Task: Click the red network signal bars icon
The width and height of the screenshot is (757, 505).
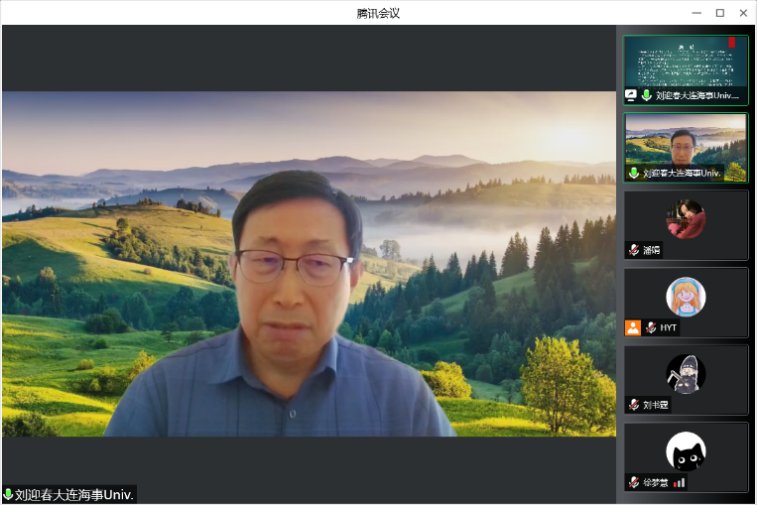Action: point(680,482)
